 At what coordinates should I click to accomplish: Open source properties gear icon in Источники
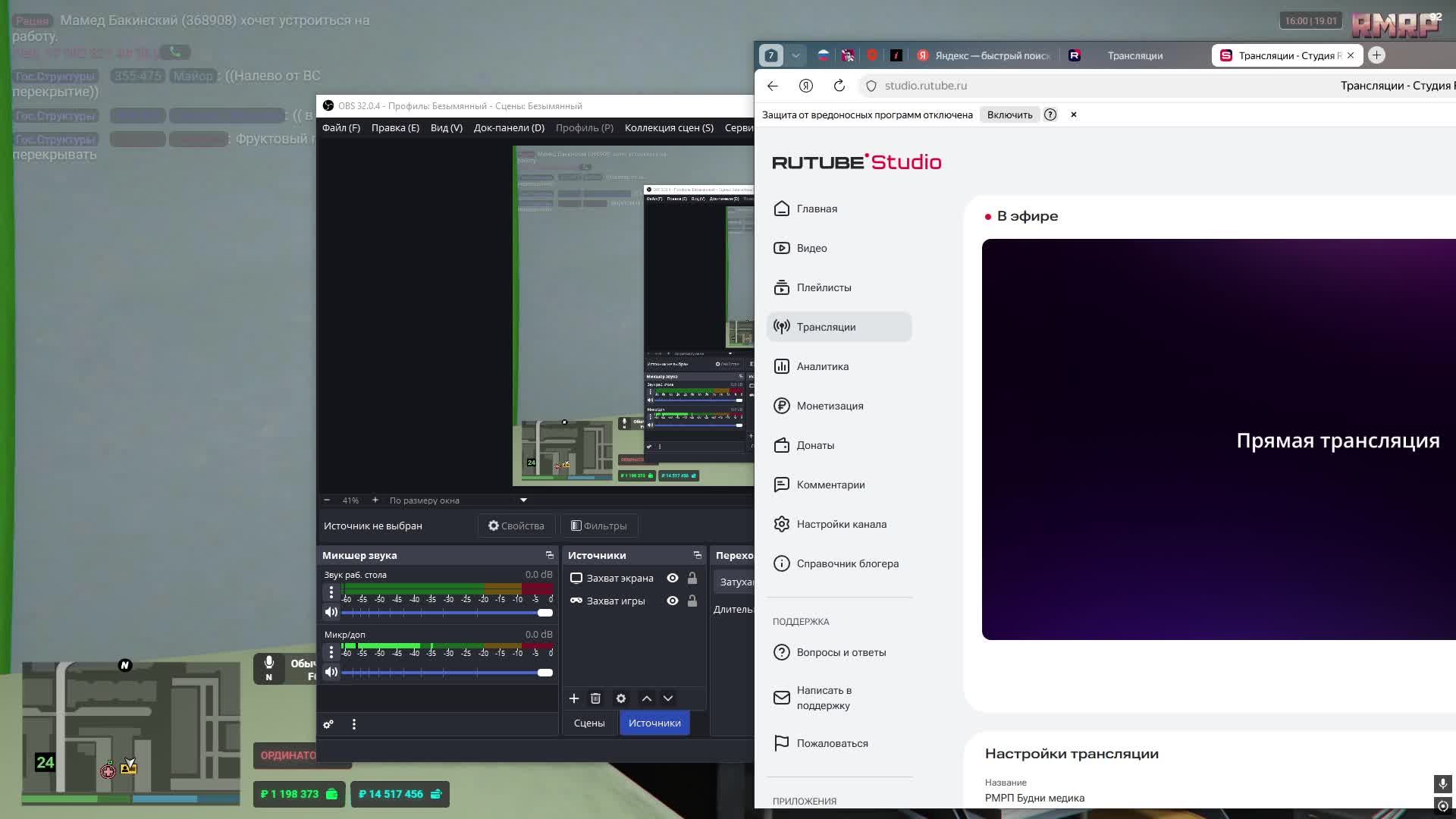point(621,698)
